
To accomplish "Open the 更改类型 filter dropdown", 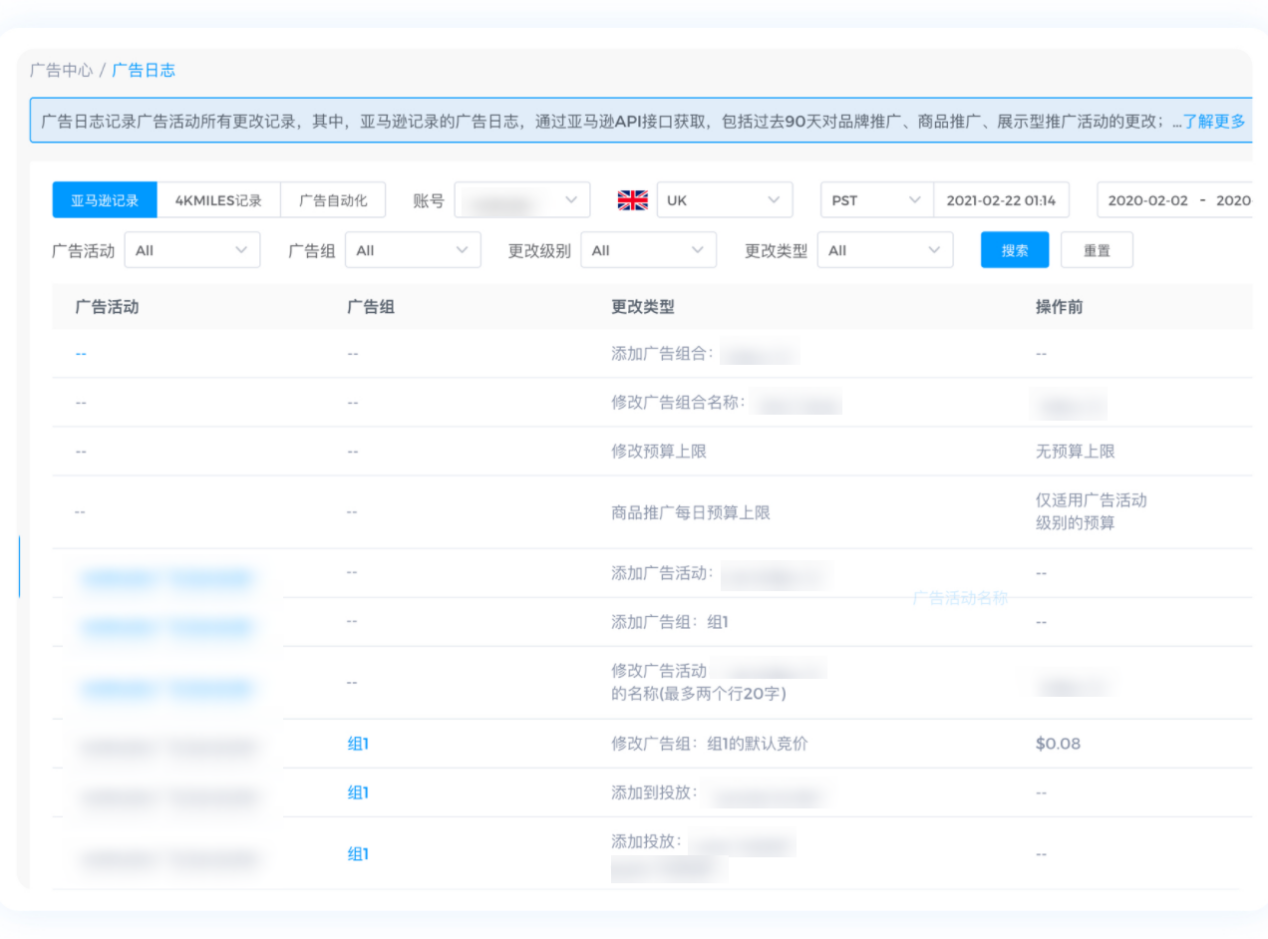I will click(885, 251).
